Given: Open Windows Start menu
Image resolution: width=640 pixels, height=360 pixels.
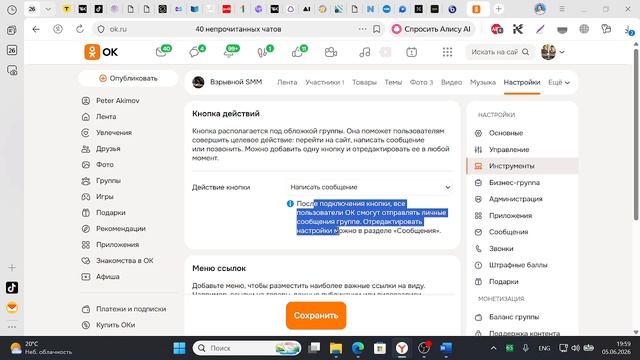Looking at the screenshot, I should click(x=179, y=348).
